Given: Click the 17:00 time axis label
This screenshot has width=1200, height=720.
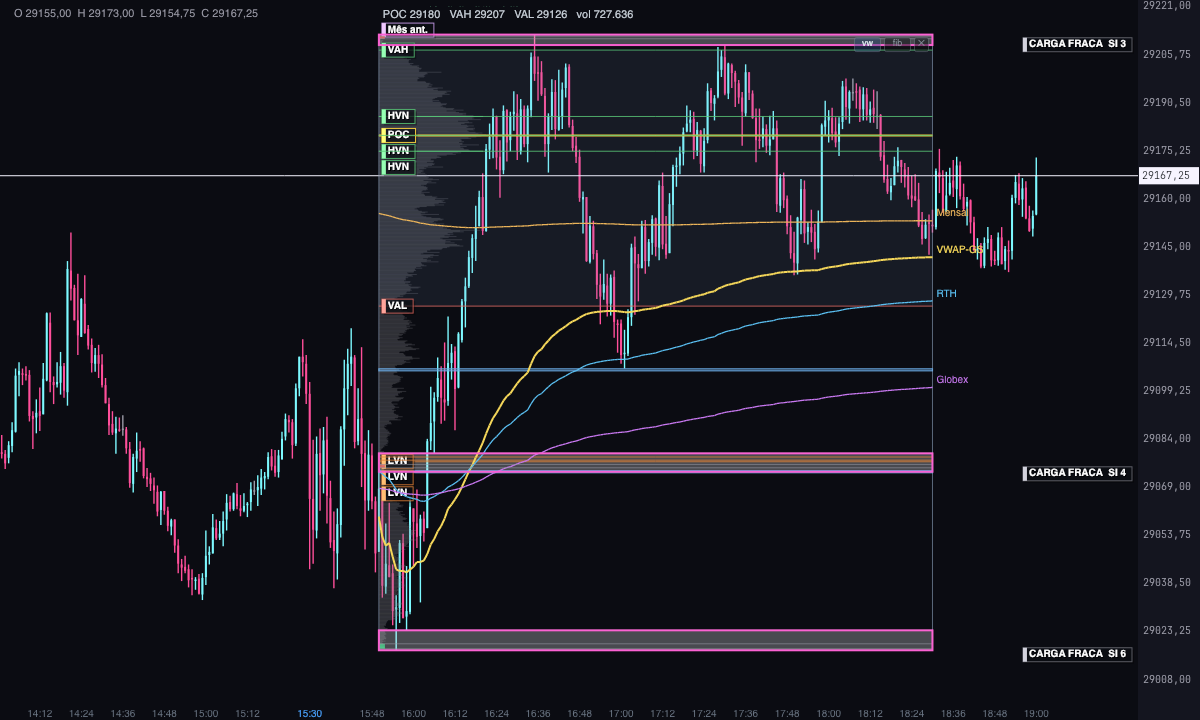Looking at the screenshot, I should tap(621, 714).
